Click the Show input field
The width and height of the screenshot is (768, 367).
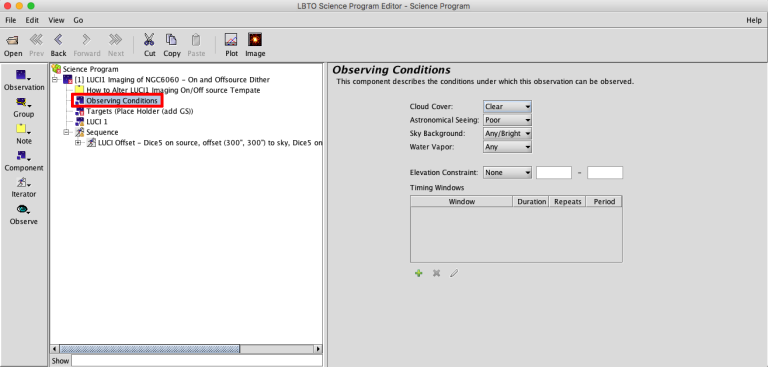click(197, 361)
